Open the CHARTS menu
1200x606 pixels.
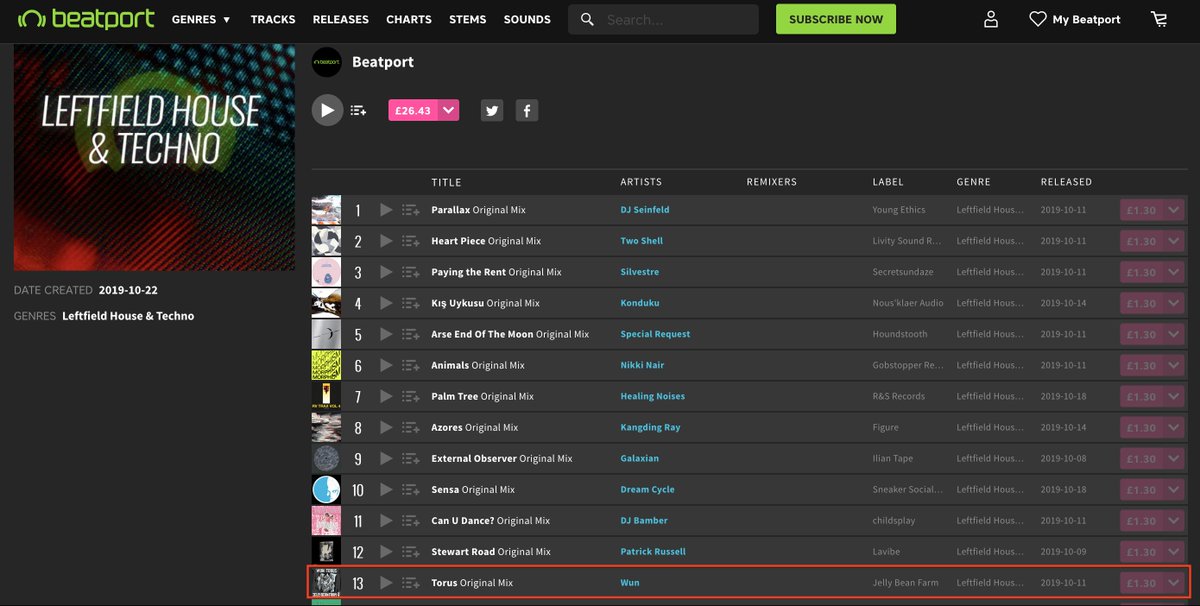(409, 19)
